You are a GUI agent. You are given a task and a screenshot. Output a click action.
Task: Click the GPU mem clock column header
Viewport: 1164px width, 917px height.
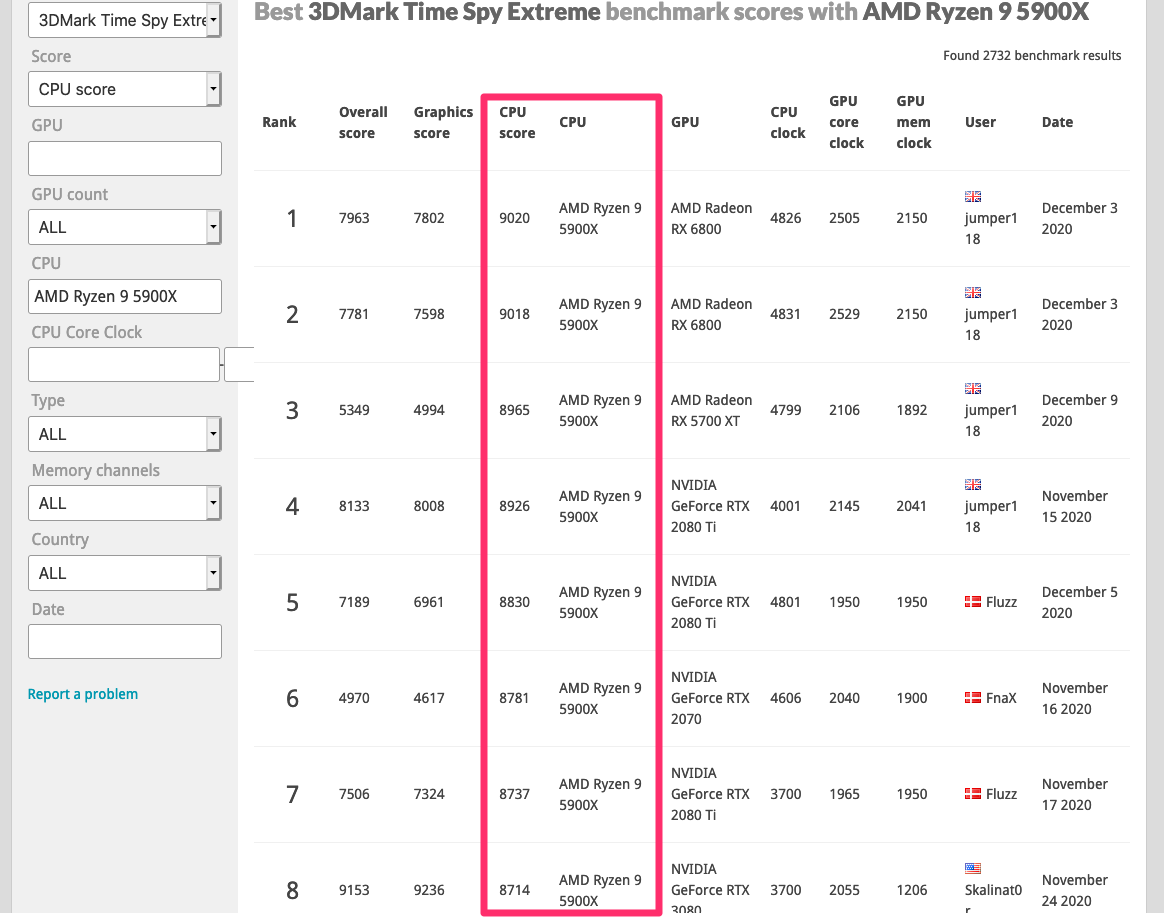tap(914, 123)
